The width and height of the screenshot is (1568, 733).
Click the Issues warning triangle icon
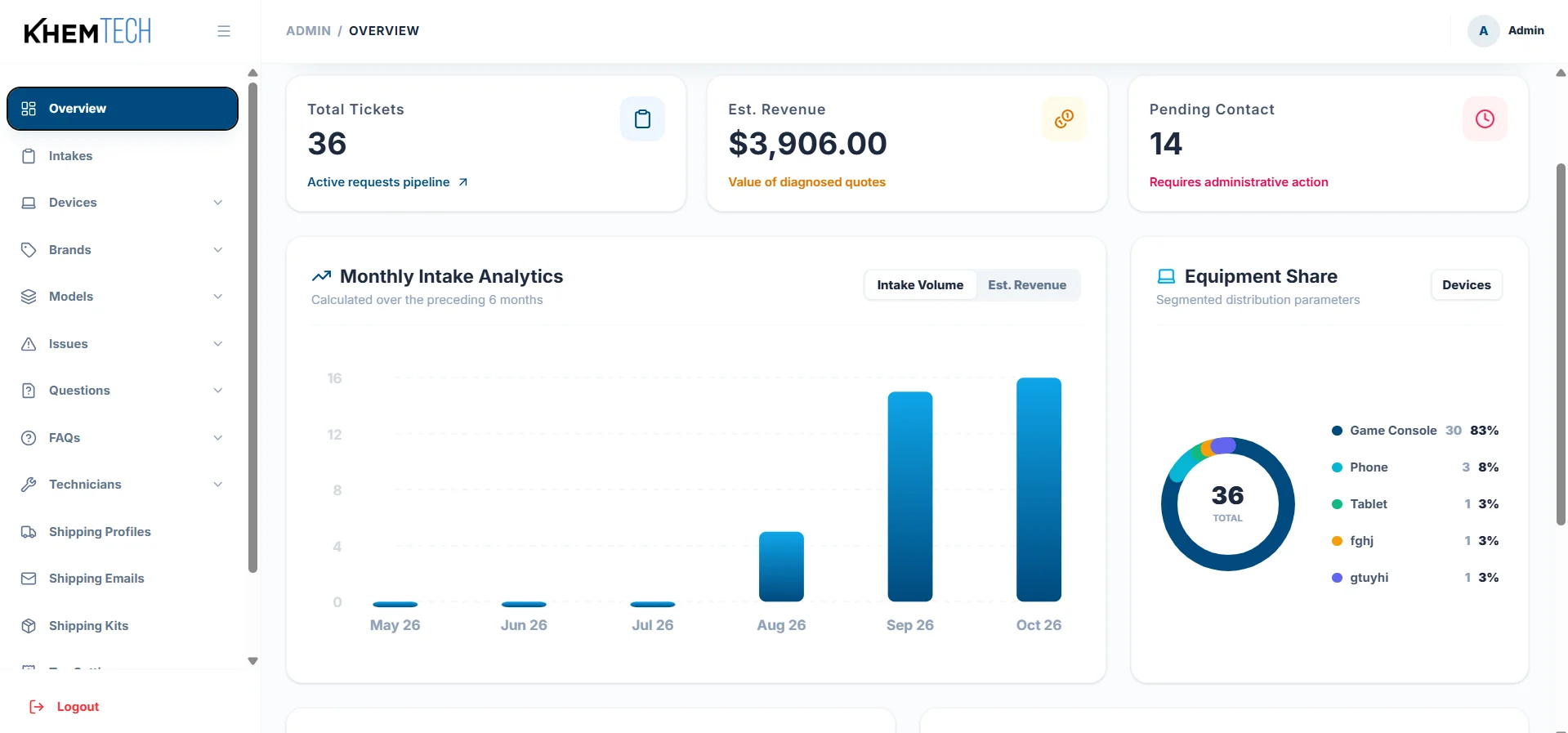tap(29, 344)
